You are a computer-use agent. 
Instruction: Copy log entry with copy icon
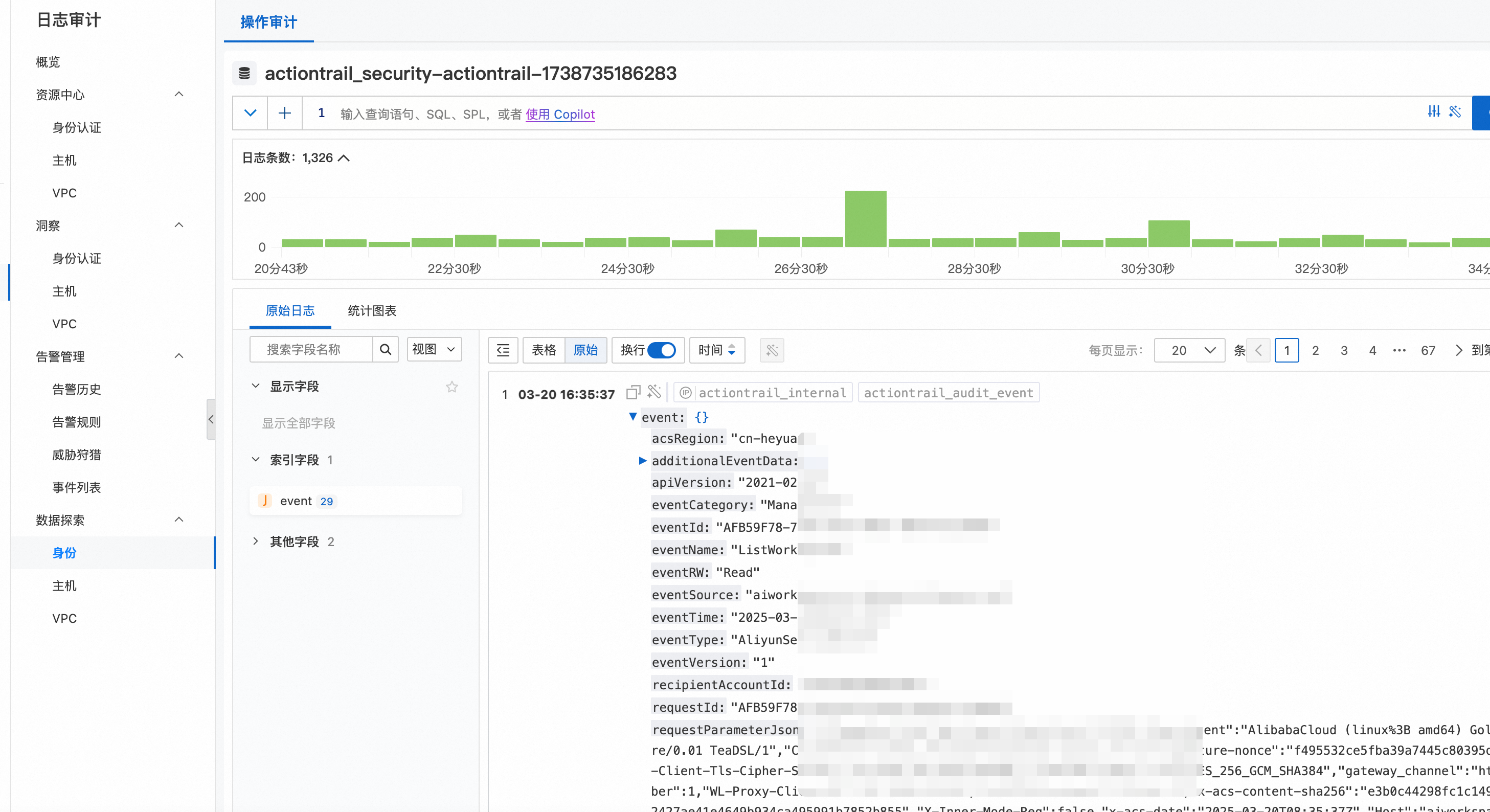(x=634, y=393)
